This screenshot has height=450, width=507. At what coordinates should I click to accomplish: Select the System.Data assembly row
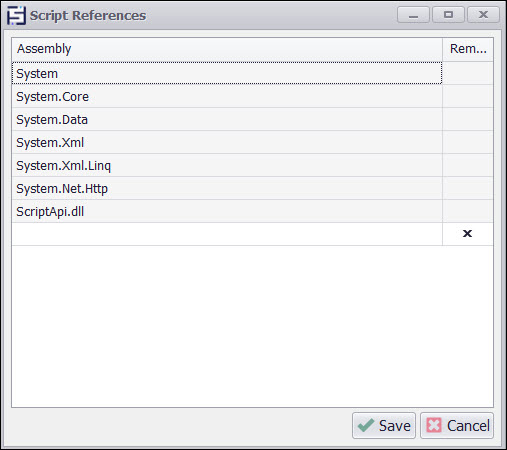(227, 119)
